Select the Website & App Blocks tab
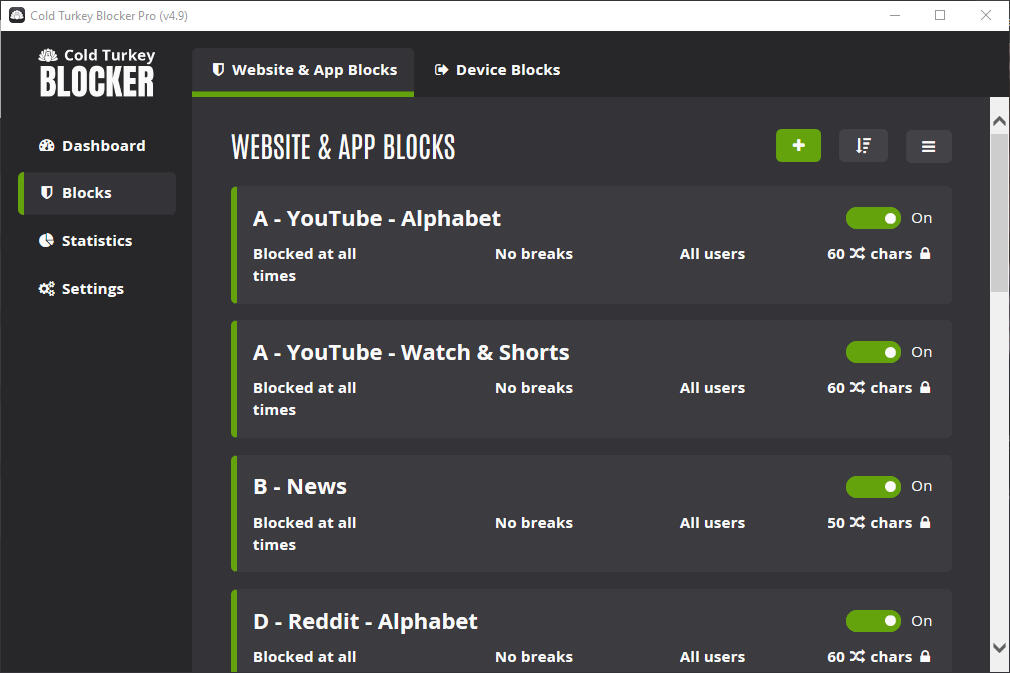This screenshot has height=673, width=1010. pyautogui.click(x=303, y=70)
